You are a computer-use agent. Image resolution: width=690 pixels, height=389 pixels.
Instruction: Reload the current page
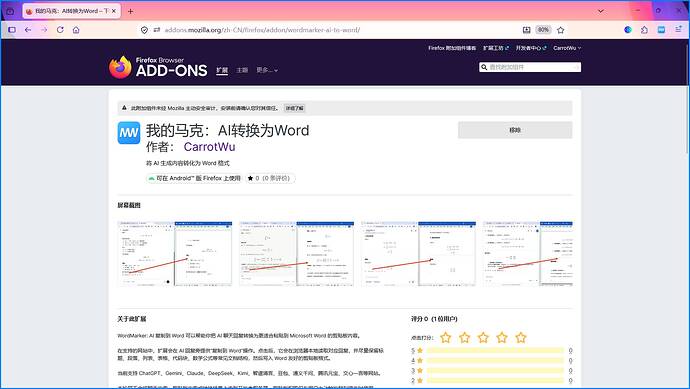pos(60,30)
